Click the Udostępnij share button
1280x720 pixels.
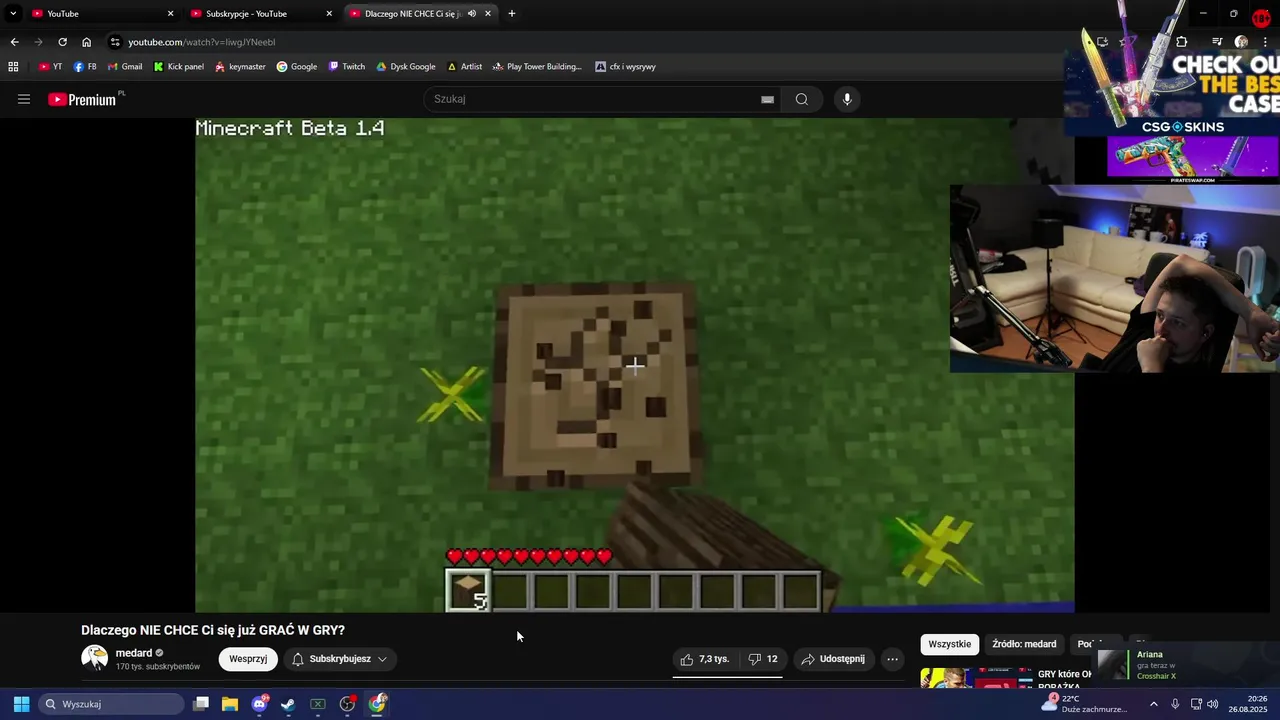tap(832, 659)
